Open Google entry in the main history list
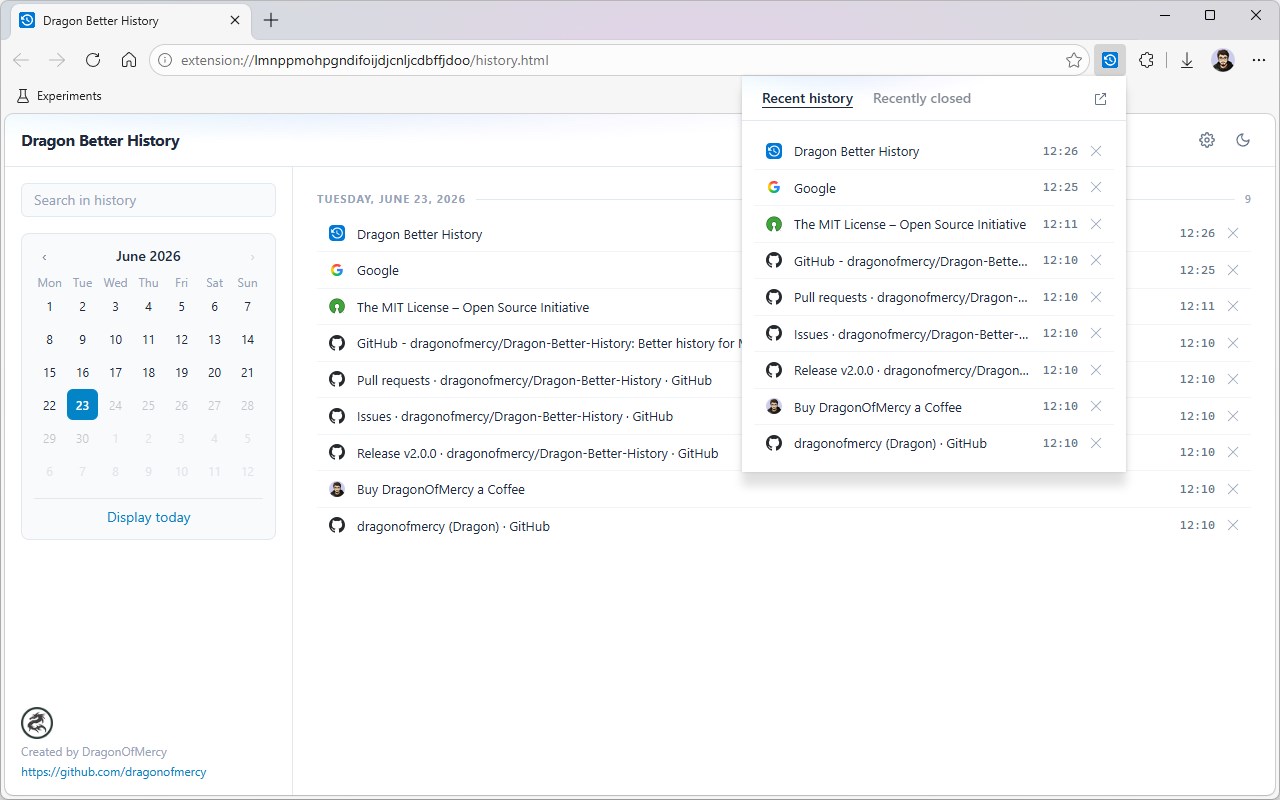This screenshot has height=800, width=1280. coord(378,270)
